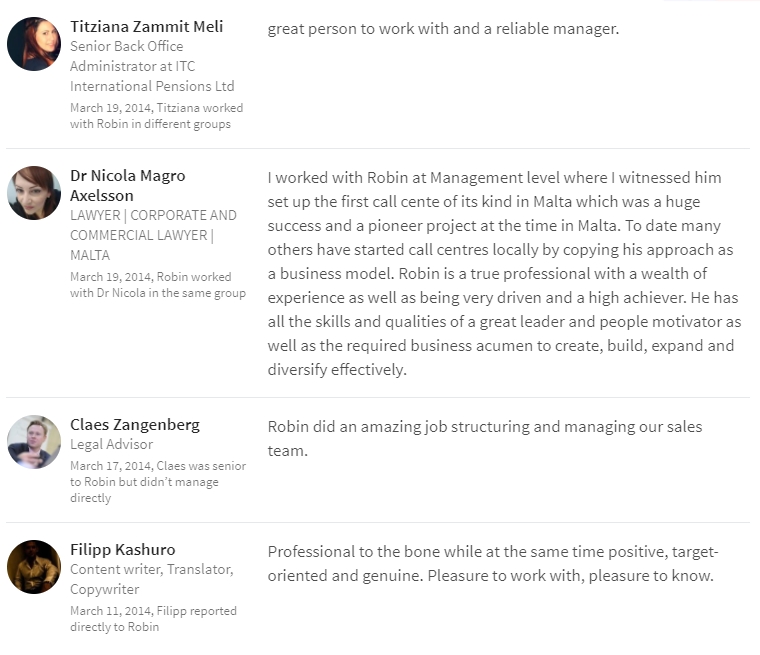This screenshot has width=760, height=655.
Task: Click the 'reliable manager' recommendation text
Action: click(443, 29)
